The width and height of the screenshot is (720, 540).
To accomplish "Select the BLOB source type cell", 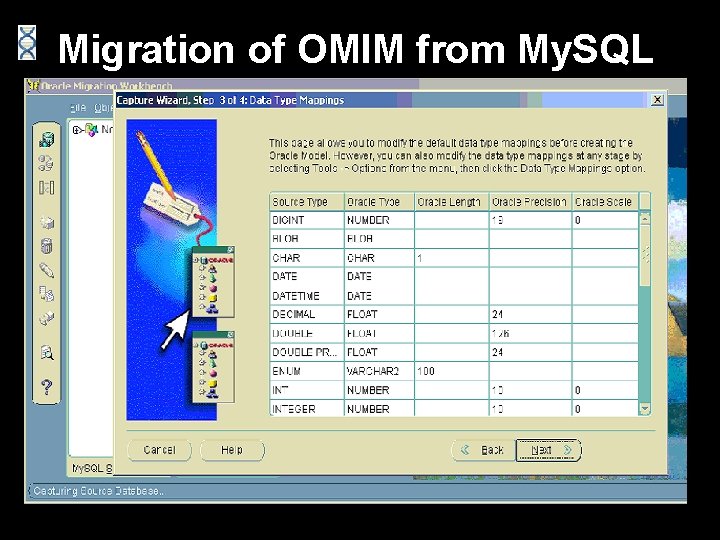I will click(x=307, y=239).
